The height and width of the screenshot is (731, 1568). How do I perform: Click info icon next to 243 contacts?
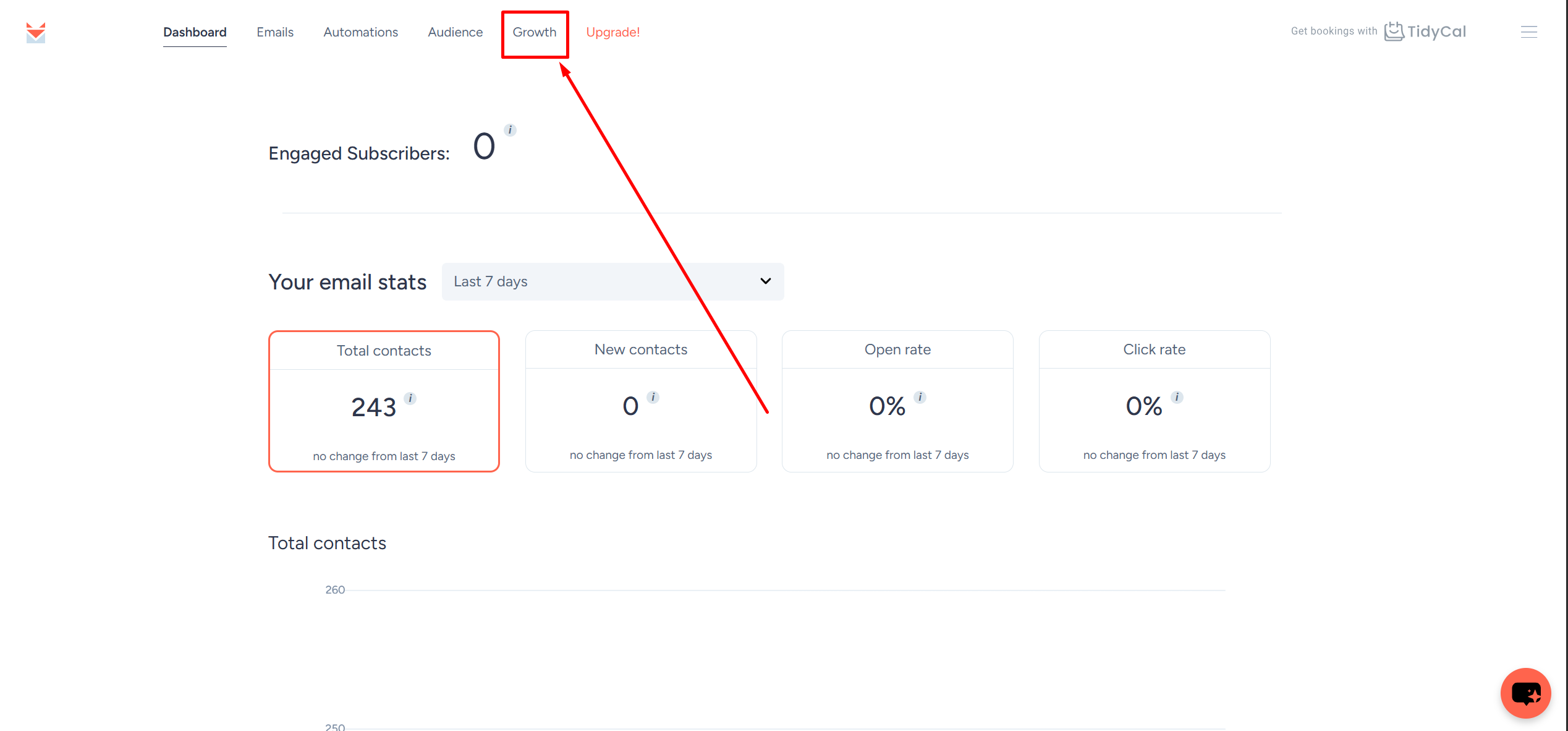coord(410,398)
